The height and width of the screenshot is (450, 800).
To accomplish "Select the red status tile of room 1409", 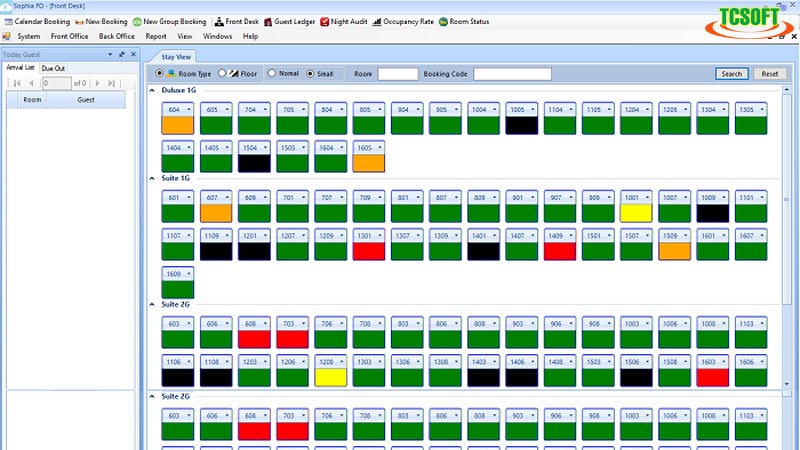I will pyautogui.click(x=560, y=251).
